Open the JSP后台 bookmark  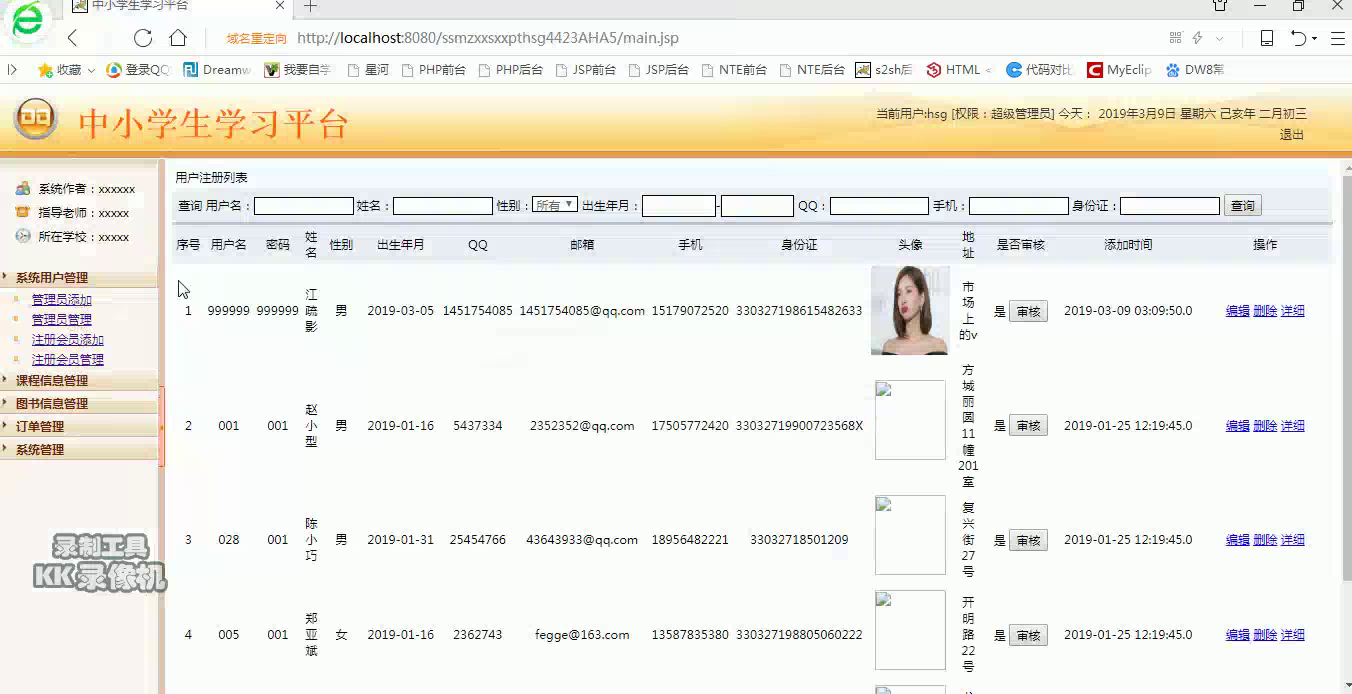[658, 70]
